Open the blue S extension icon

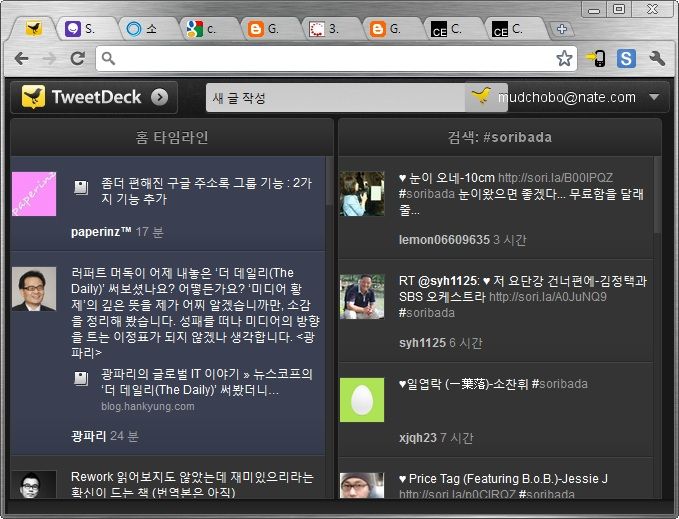click(627, 58)
